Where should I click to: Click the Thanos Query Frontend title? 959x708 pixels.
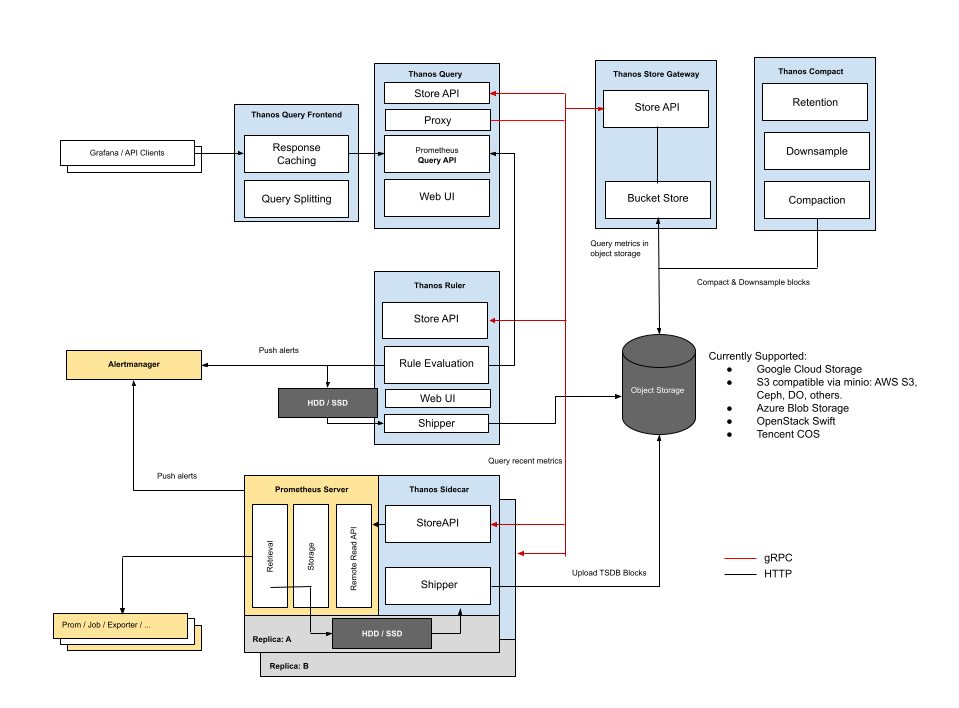point(296,114)
